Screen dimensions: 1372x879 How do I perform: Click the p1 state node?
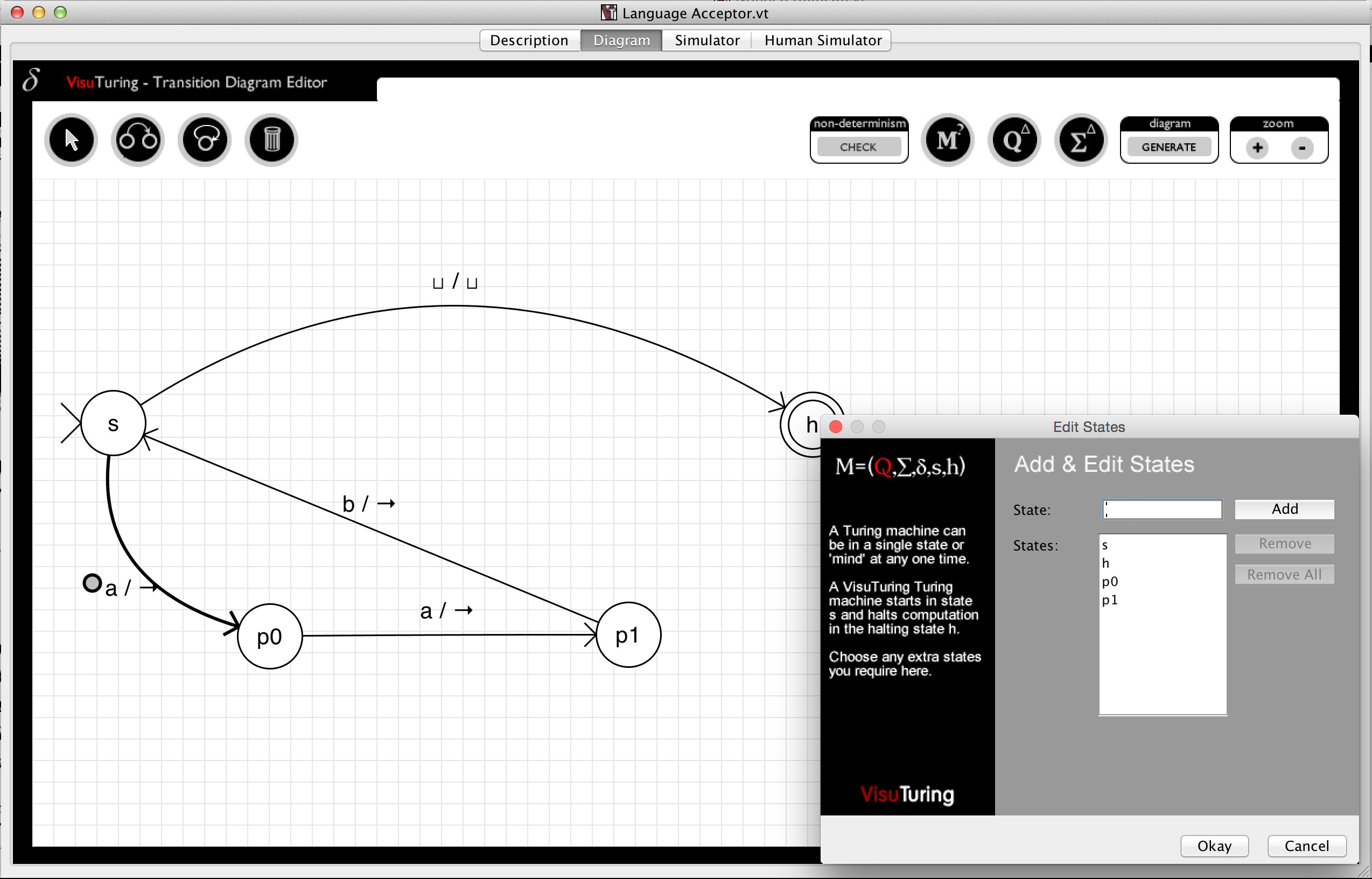click(628, 634)
